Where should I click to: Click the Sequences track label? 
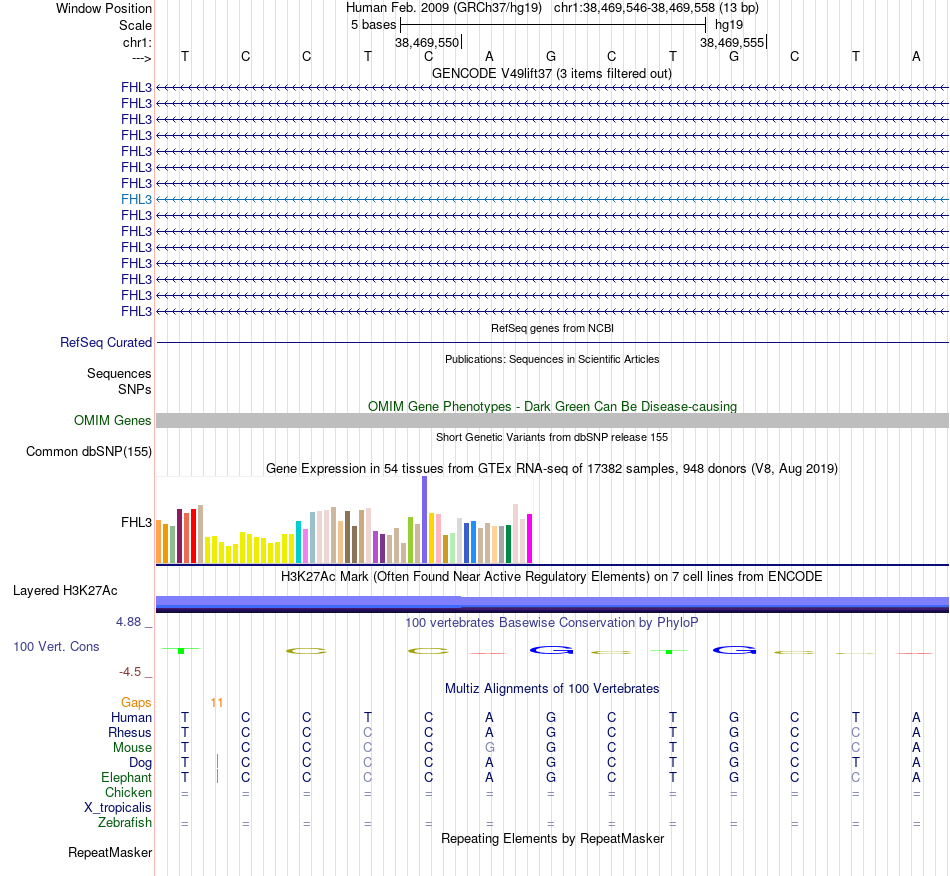click(119, 373)
